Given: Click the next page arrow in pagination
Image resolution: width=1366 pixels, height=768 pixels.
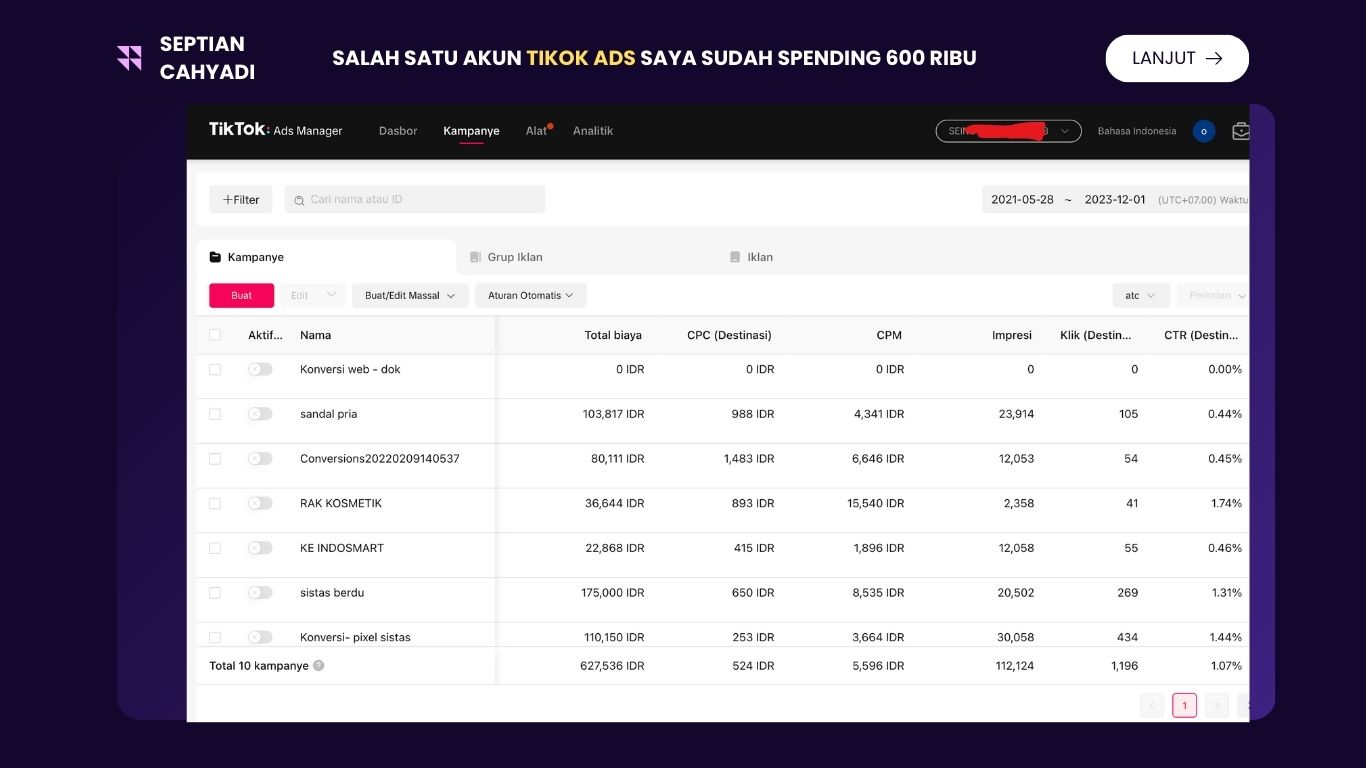Looking at the screenshot, I should tap(1216, 705).
